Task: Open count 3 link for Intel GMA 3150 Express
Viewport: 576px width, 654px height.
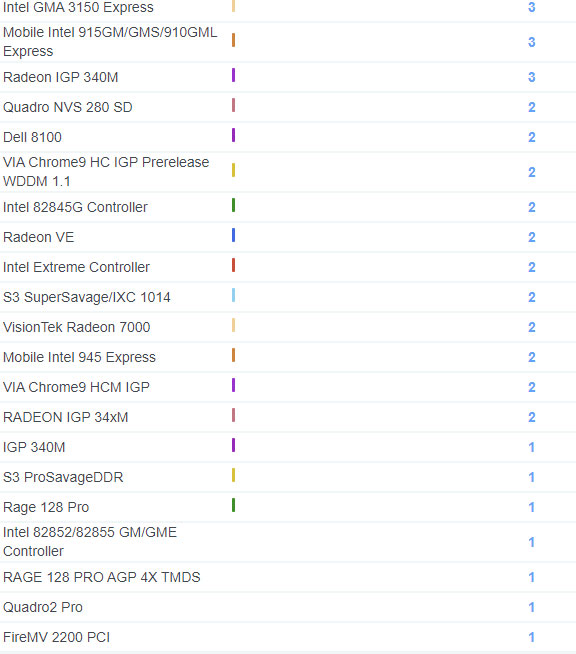Action: pos(531,7)
